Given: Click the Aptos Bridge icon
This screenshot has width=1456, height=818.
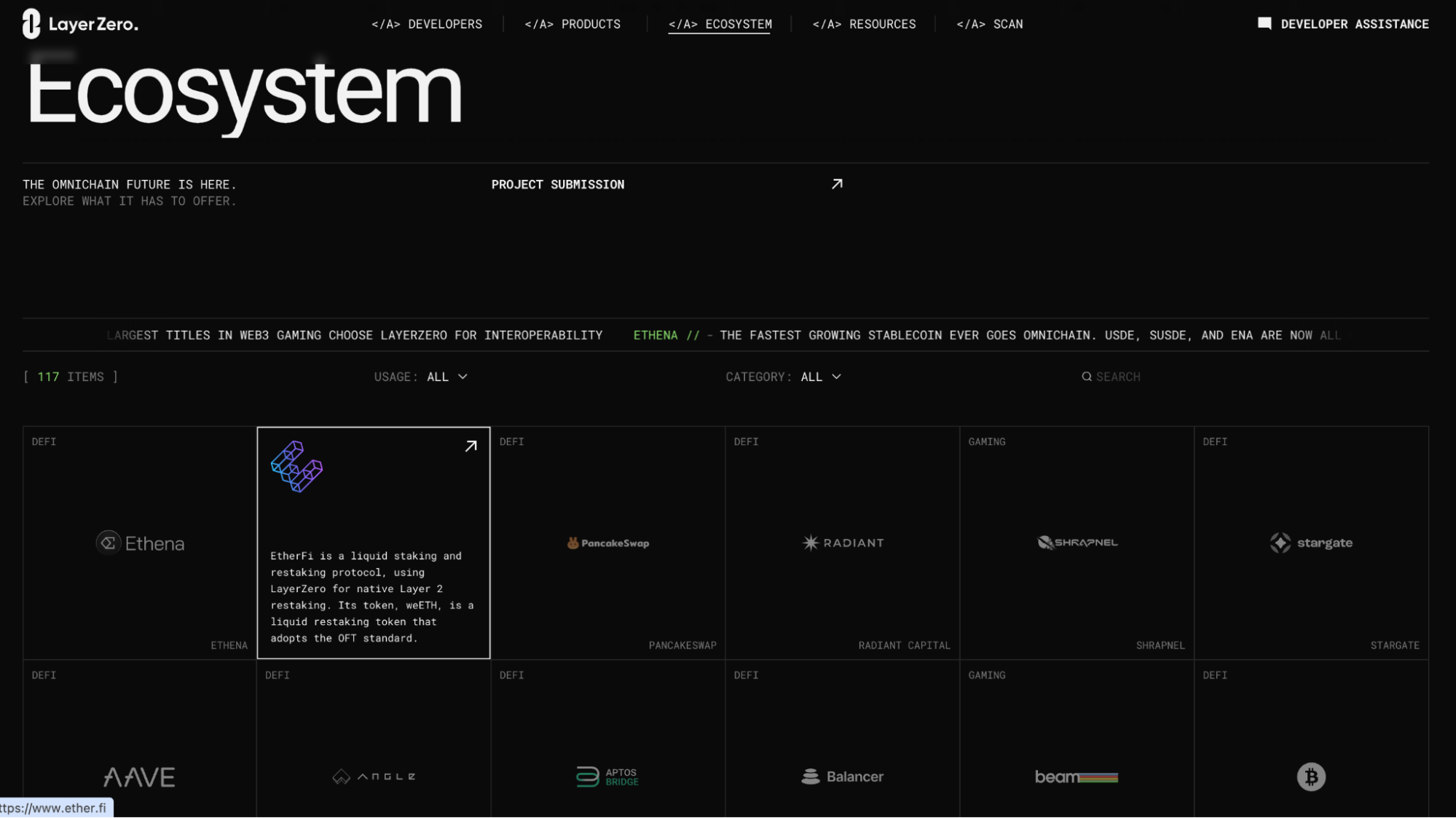Looking at the screenshot, I should point(587,776).
